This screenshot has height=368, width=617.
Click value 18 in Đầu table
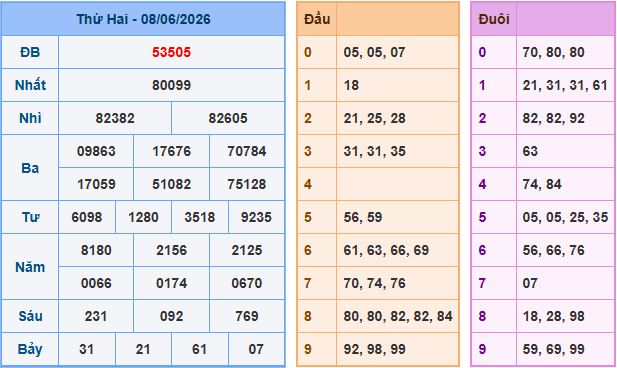pyautogui.click(x=351, y=85)
